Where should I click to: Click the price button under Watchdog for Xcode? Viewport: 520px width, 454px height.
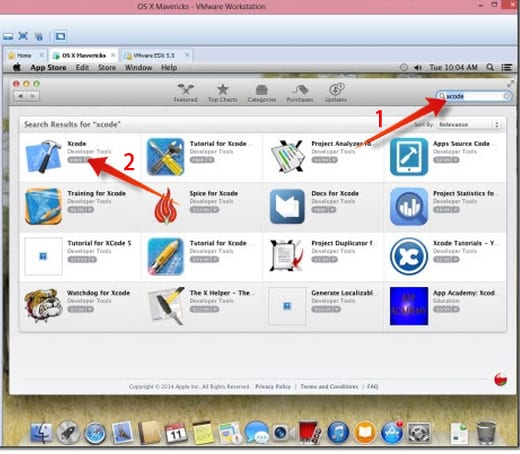pos(80,309)
